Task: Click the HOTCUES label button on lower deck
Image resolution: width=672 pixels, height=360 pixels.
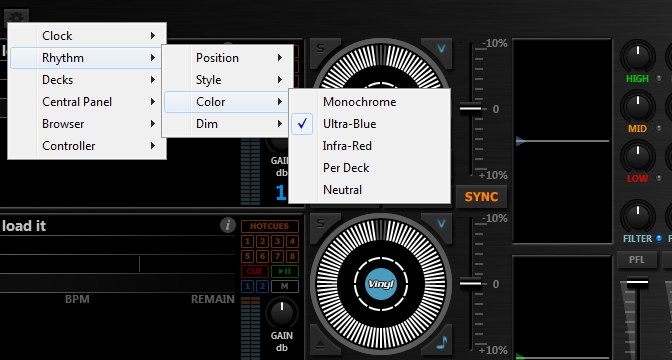Action: tap(270, 226)
